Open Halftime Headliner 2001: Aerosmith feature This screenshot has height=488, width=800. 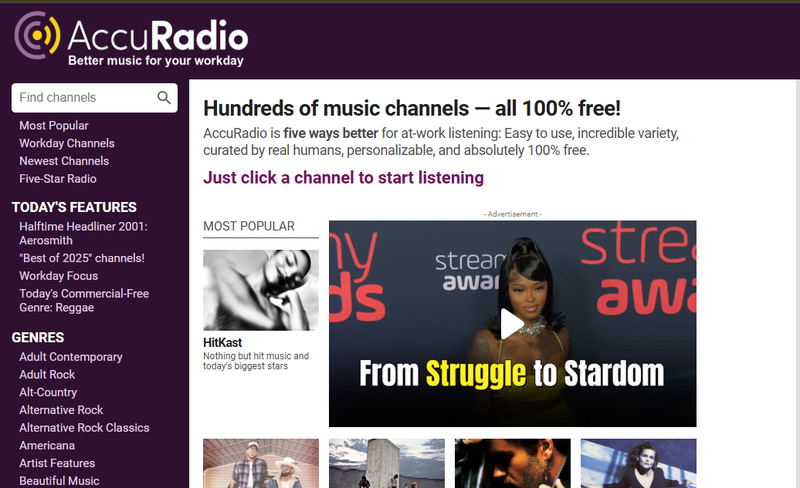83,233
